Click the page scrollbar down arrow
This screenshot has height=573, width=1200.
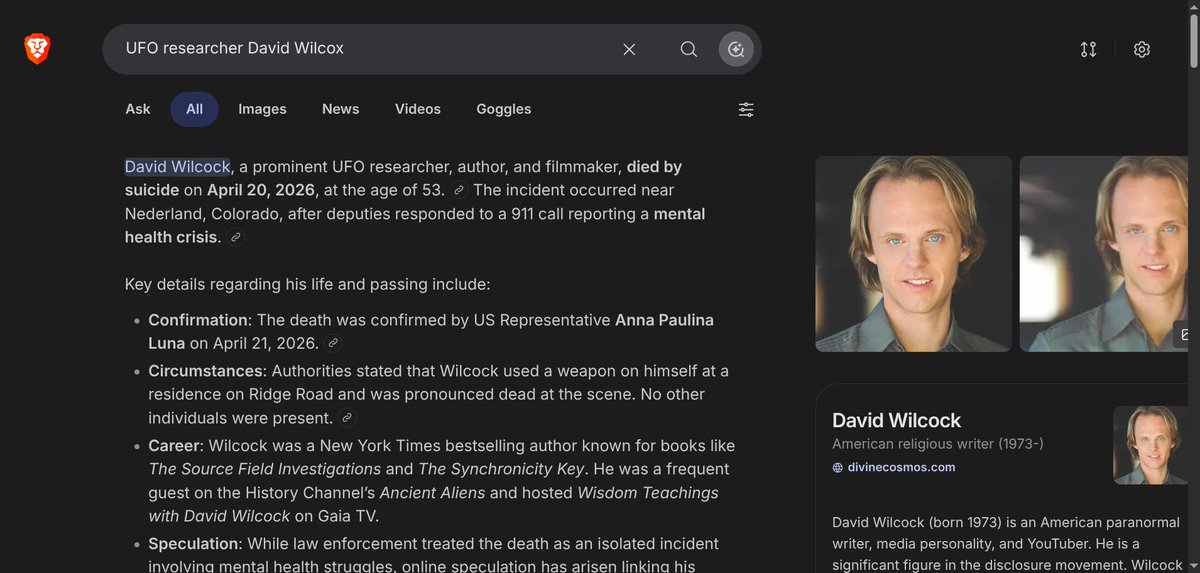pyautogui.click(x=1192, y=565)
